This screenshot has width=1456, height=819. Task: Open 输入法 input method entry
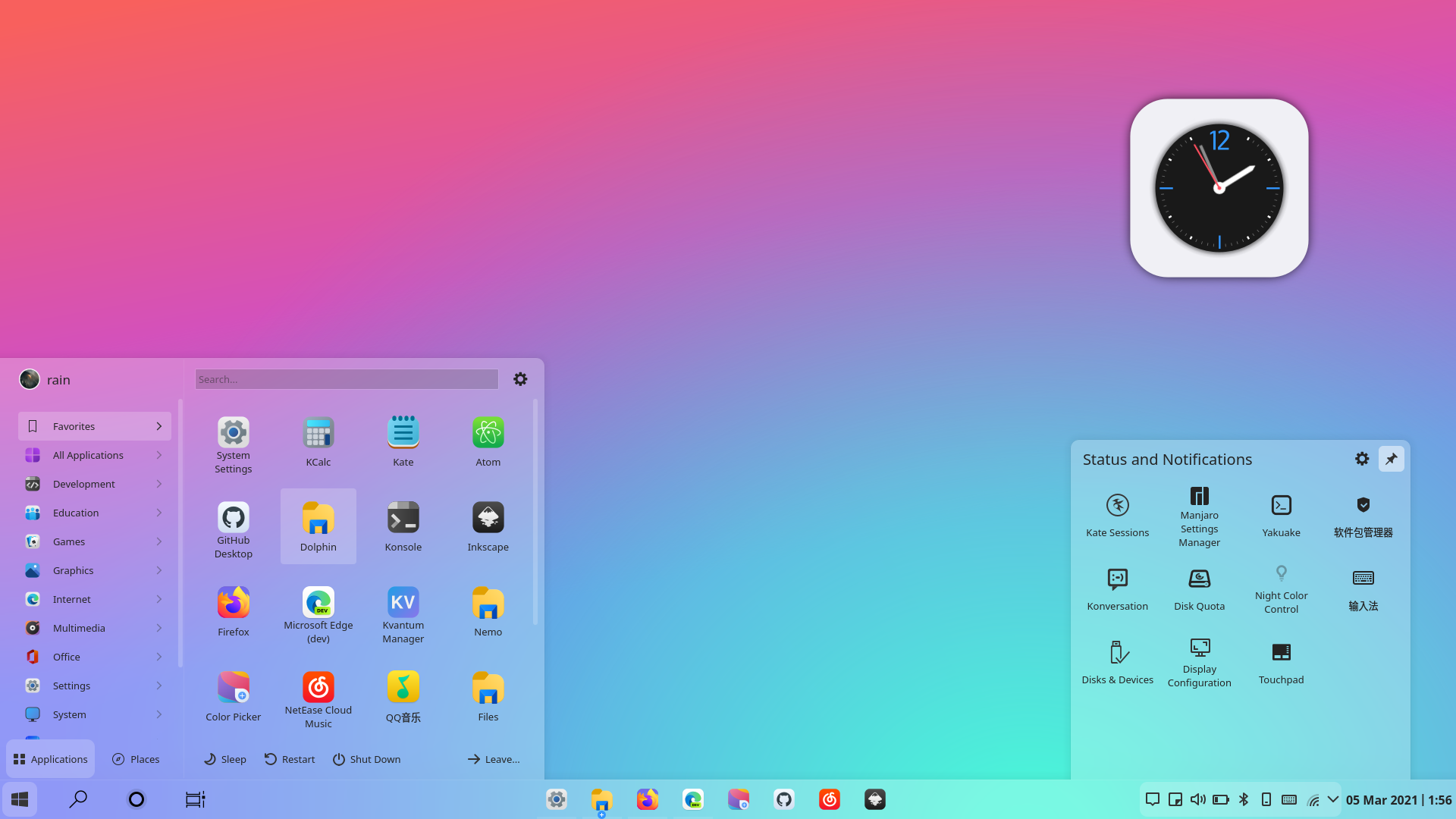tap(1363, 589)
